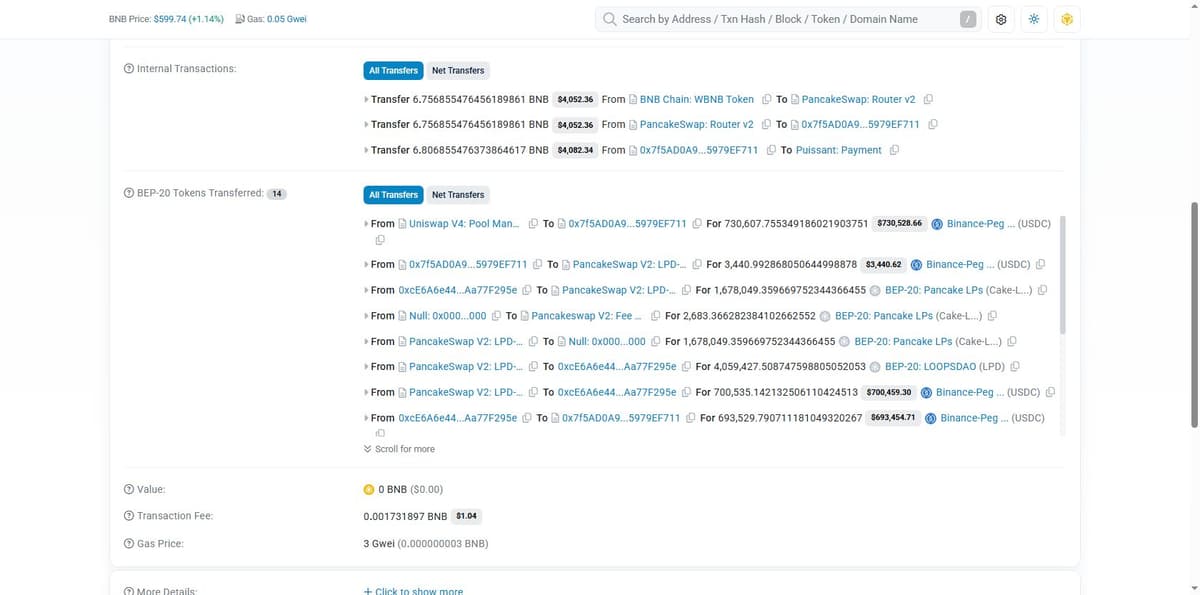Viewport: 1200px width, 595px height.
Task: Expand the LOOPSDAO token transfer row
Action: 366,367
